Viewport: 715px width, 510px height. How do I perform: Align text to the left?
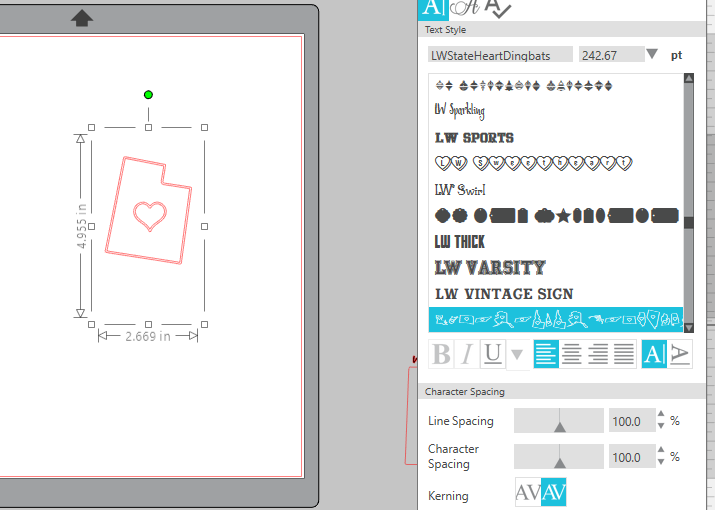(546, 354)
